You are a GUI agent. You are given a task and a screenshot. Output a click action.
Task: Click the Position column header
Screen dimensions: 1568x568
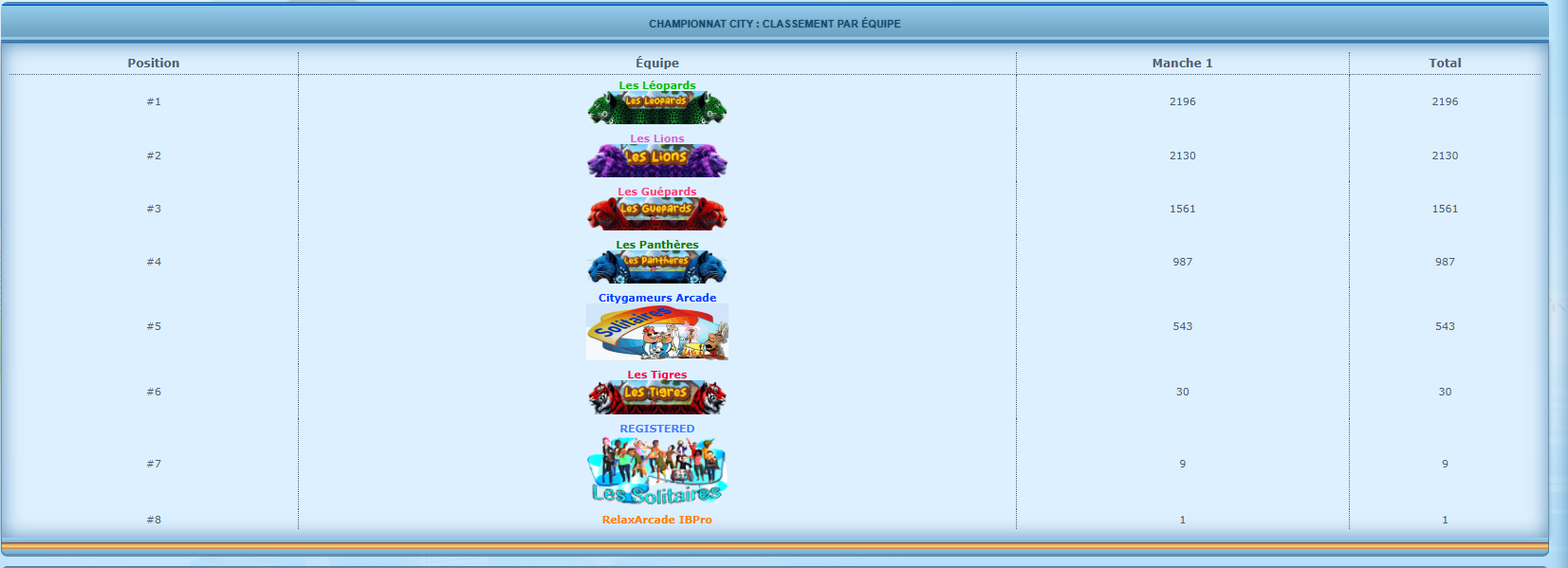pos(154,63)
